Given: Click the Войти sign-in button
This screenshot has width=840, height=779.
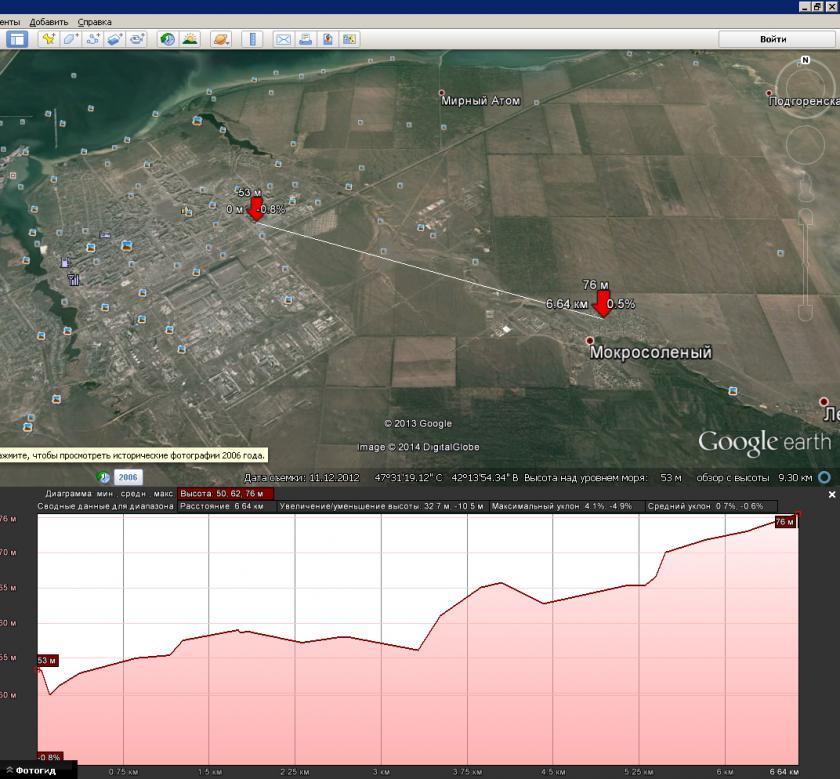Looking at the screenshot, I should [x=773, y=39].
